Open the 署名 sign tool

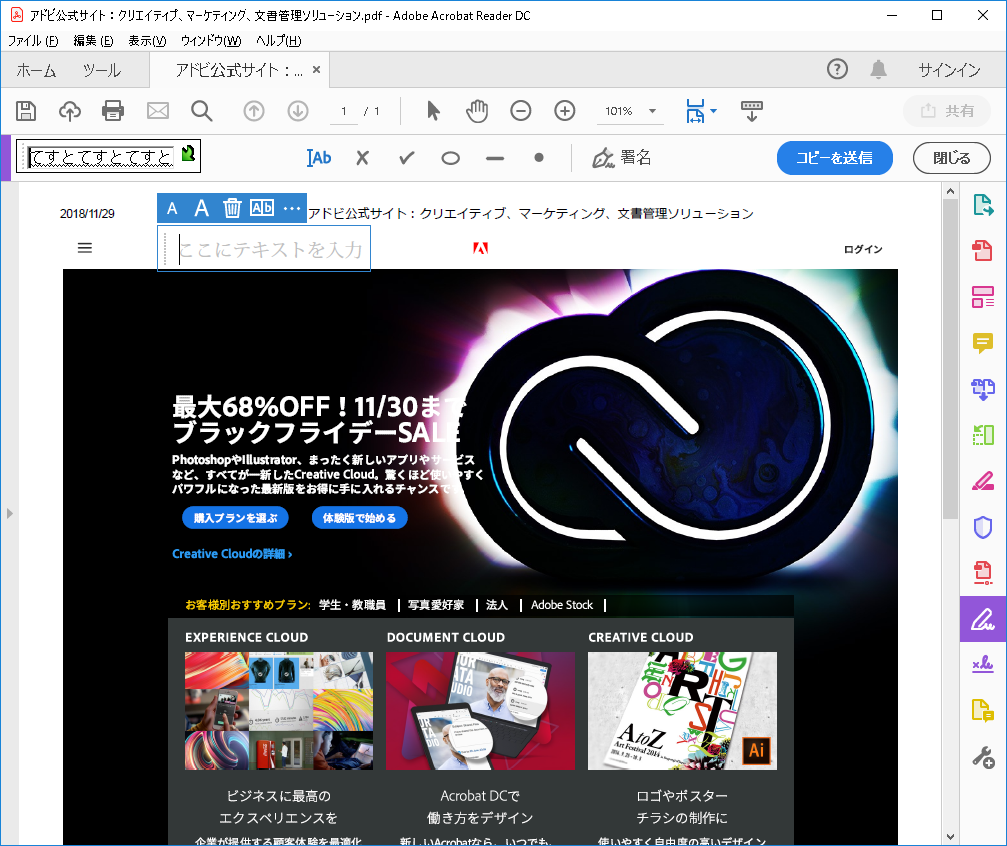click(x=622, y=157)
